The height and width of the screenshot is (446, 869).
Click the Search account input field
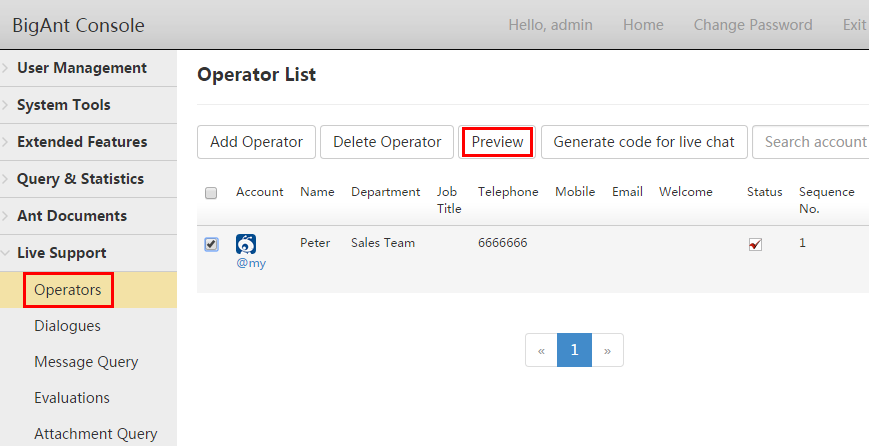812,142
